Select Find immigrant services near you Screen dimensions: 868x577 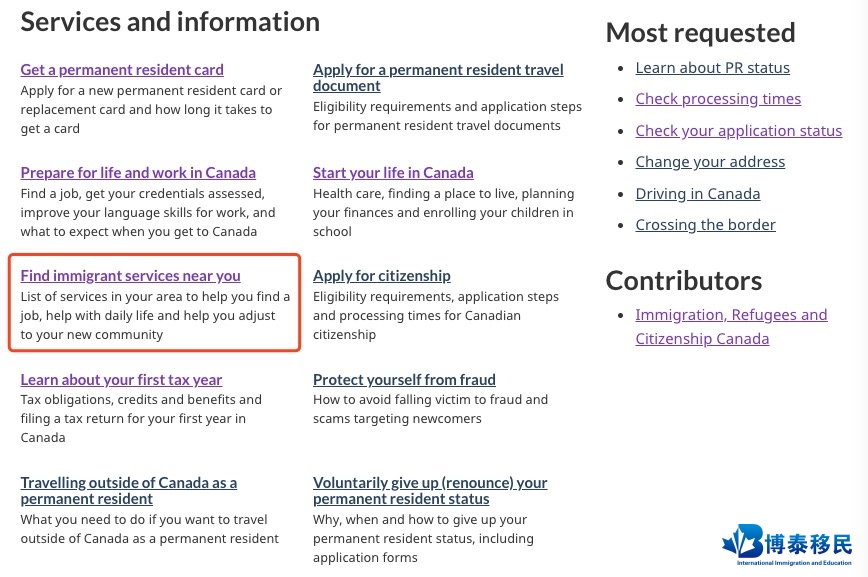130,276
